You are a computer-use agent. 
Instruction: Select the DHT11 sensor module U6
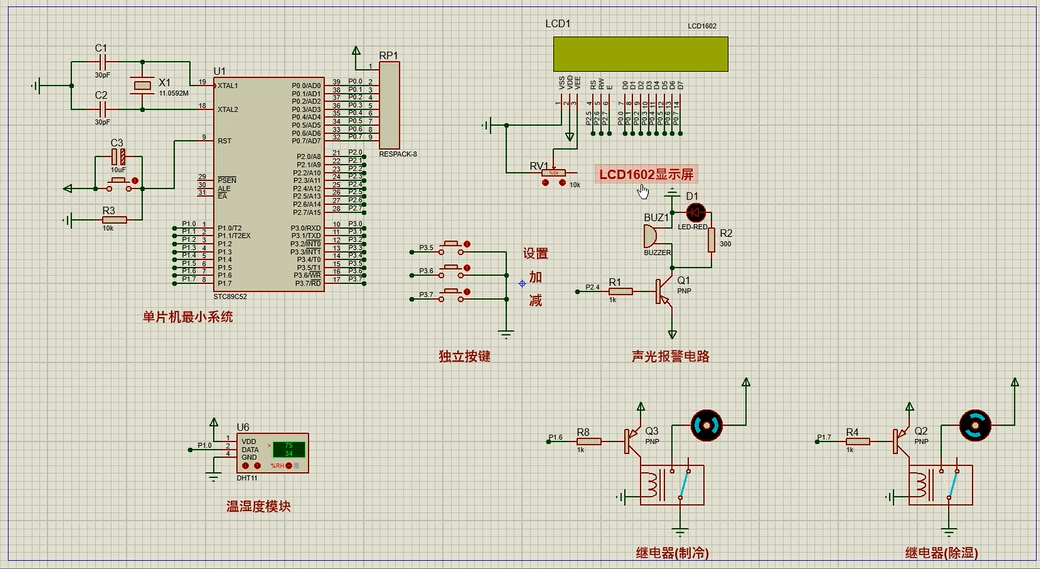pyautogui.click(x=274, y=450)
